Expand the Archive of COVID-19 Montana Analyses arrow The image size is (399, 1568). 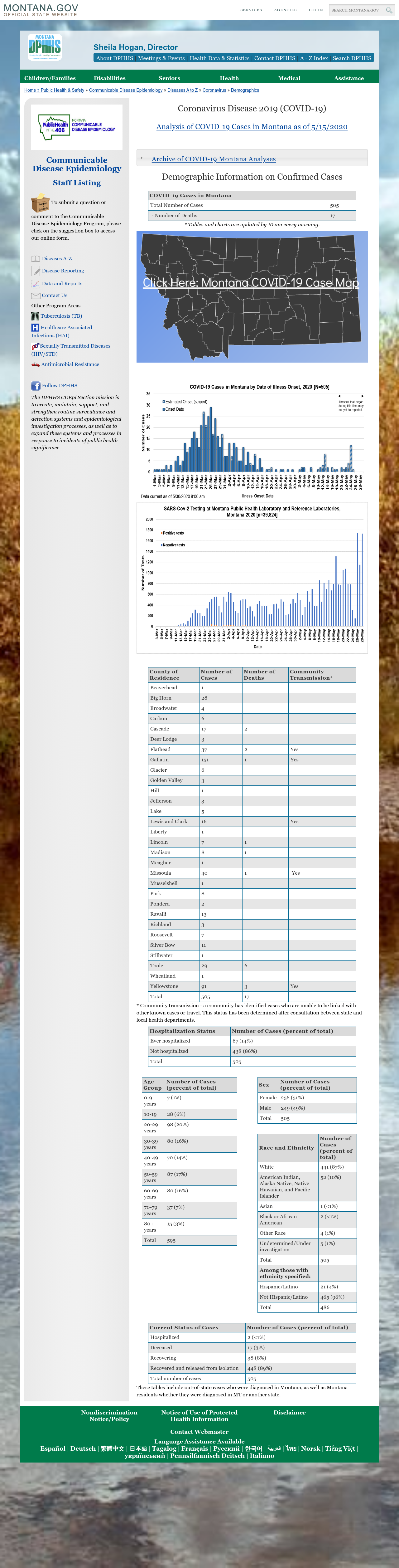142,158
